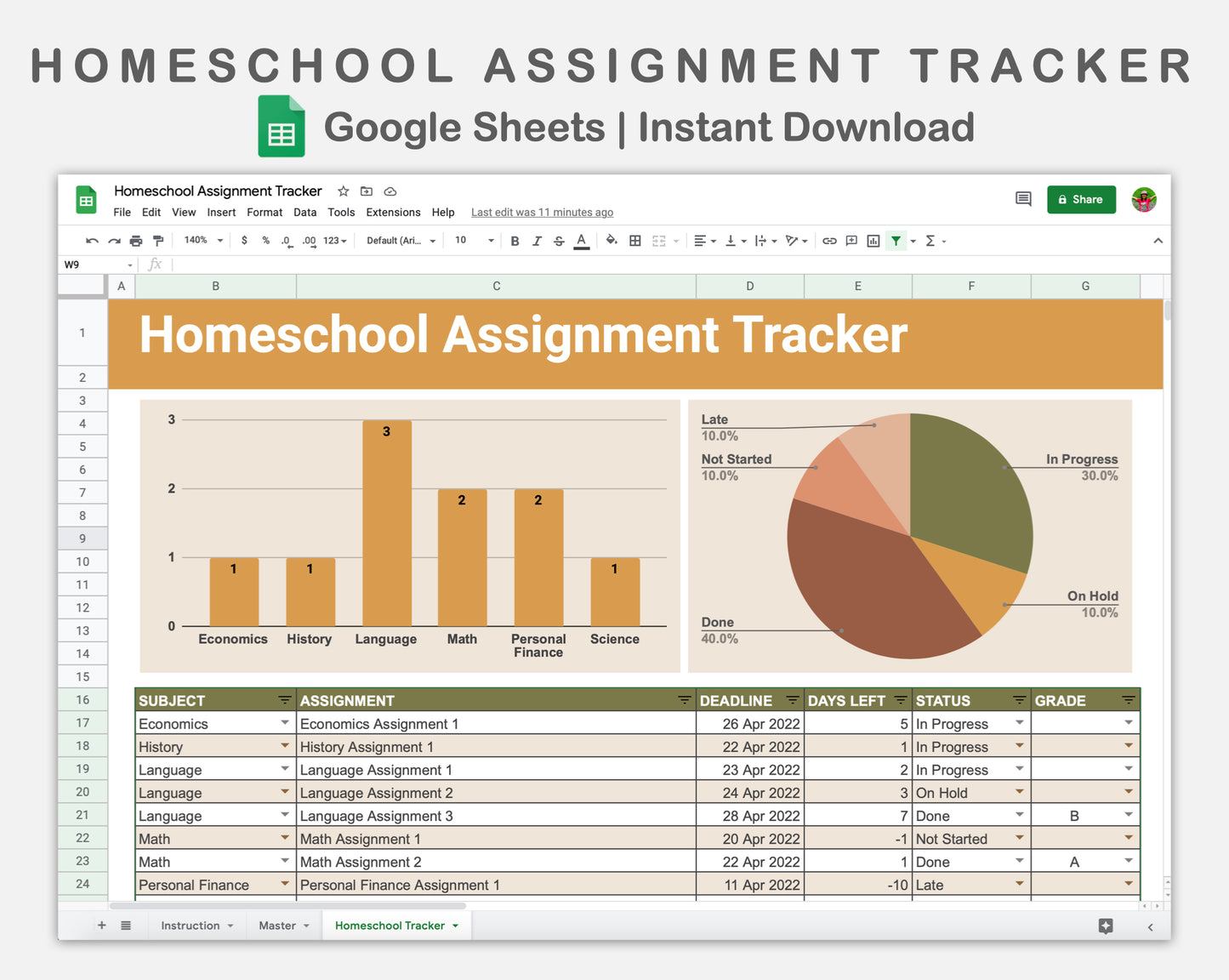Open the Extensions menu
Viewport: 1229px width, 980px height.
(x=393, y=212)
